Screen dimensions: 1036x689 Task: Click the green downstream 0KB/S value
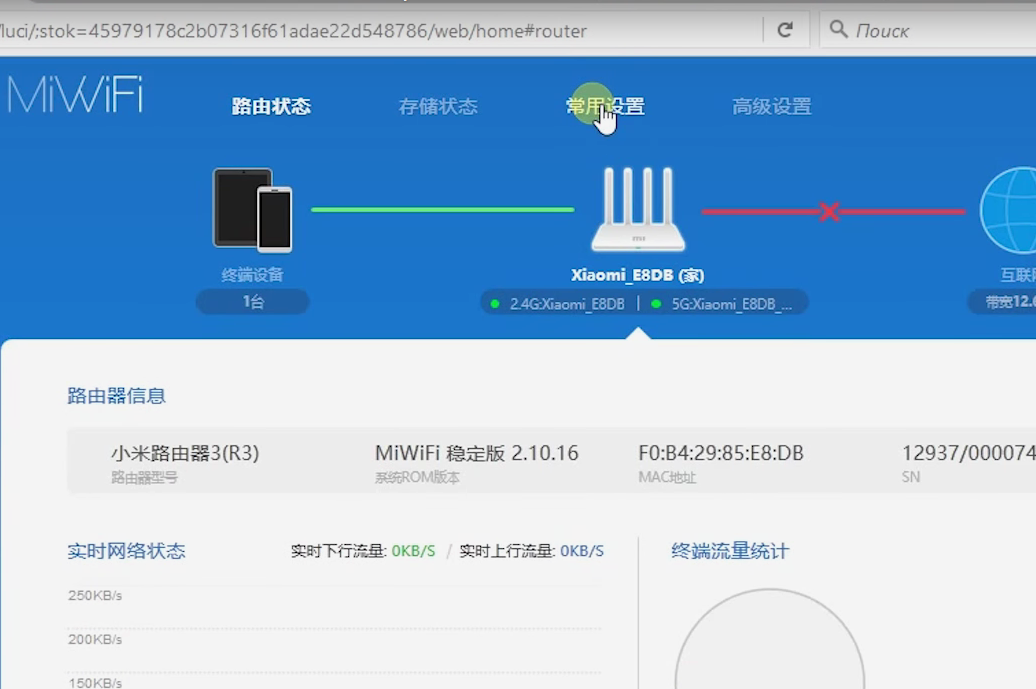414,551
